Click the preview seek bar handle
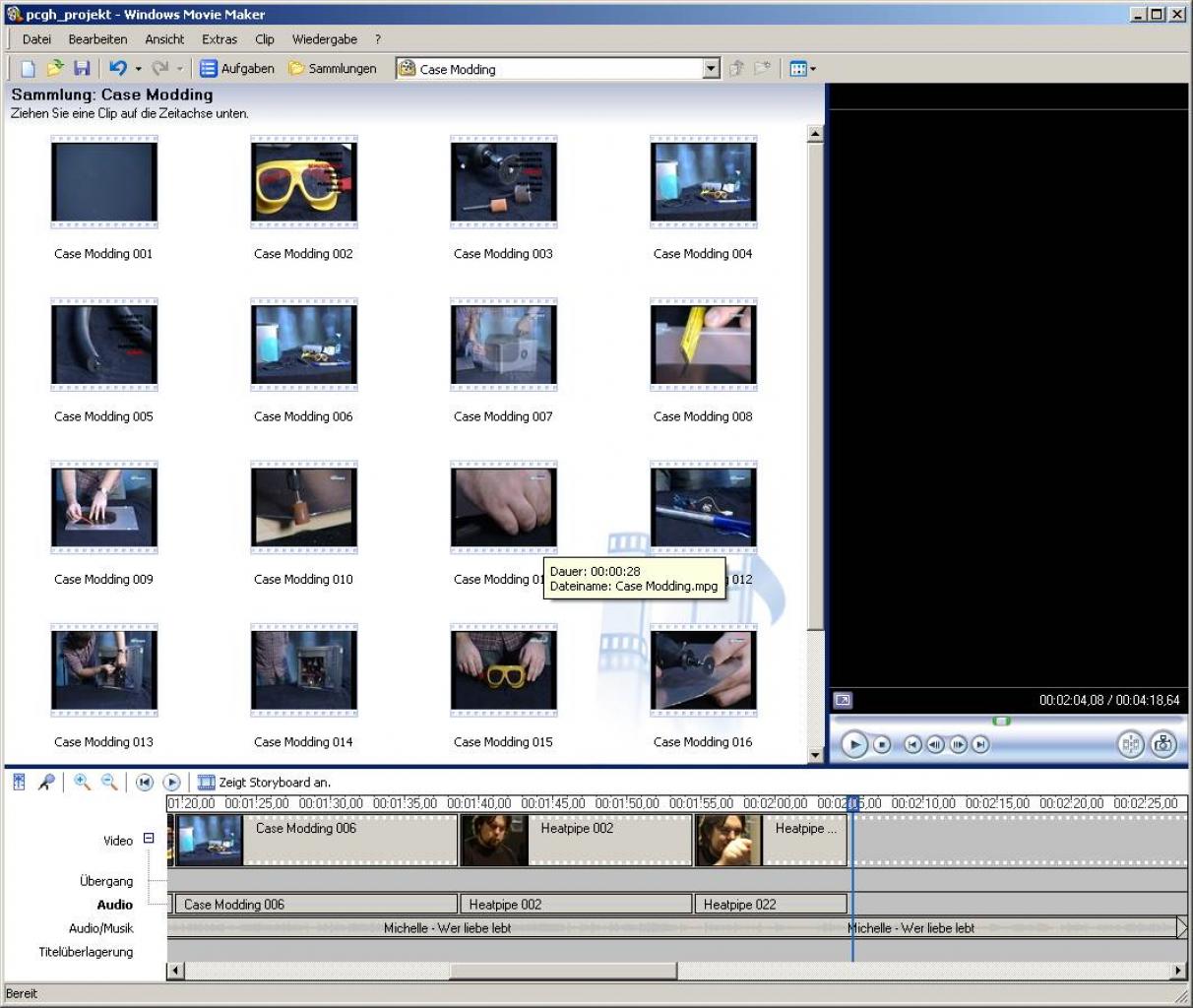The height and width of the screenshot is (1008, 1193). (1001, 722)
